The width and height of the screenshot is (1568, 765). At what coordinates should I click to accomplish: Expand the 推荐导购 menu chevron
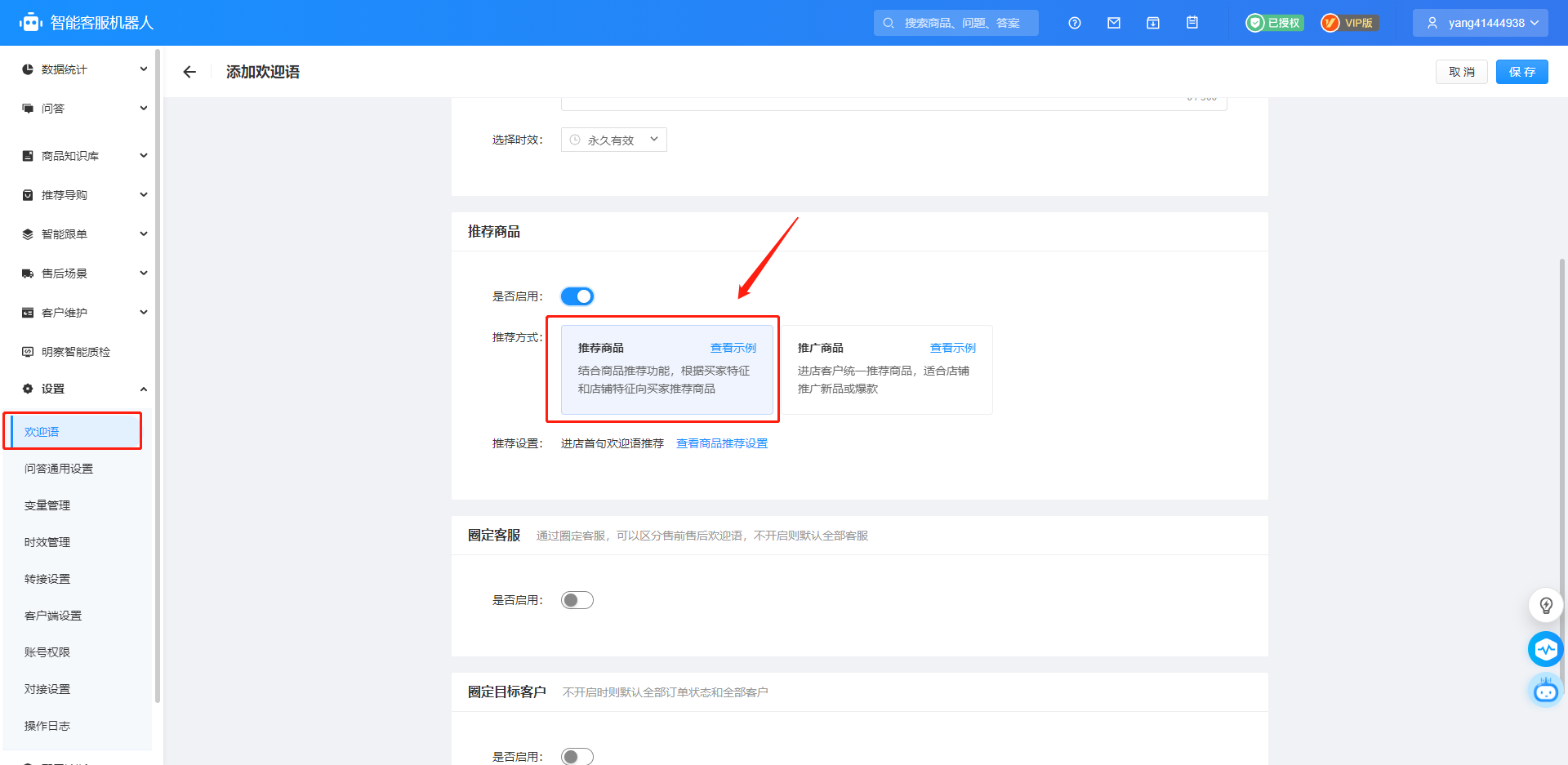click(144, 195)
